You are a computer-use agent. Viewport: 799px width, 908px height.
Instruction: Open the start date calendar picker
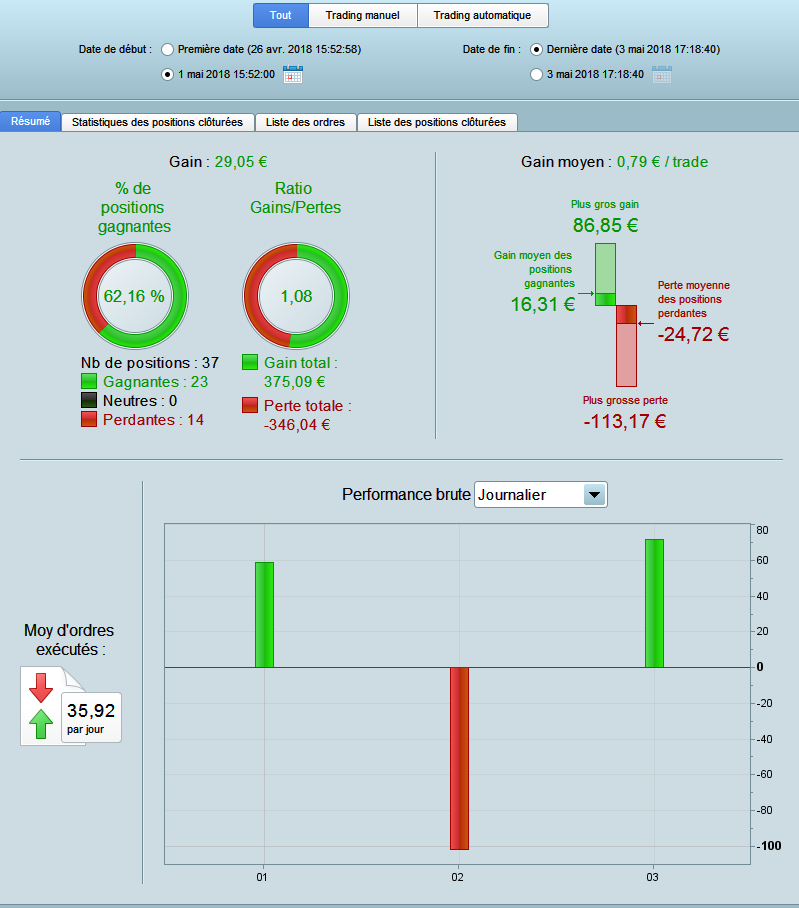(x=293, y=74)
